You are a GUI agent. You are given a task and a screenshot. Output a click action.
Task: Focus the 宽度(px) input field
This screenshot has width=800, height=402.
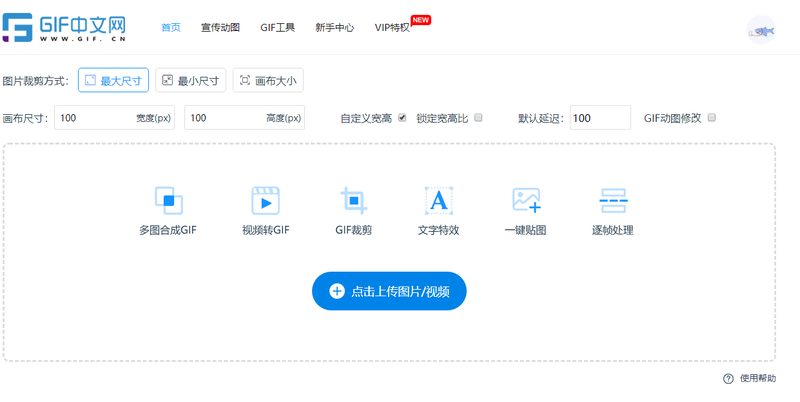point(114,117)
